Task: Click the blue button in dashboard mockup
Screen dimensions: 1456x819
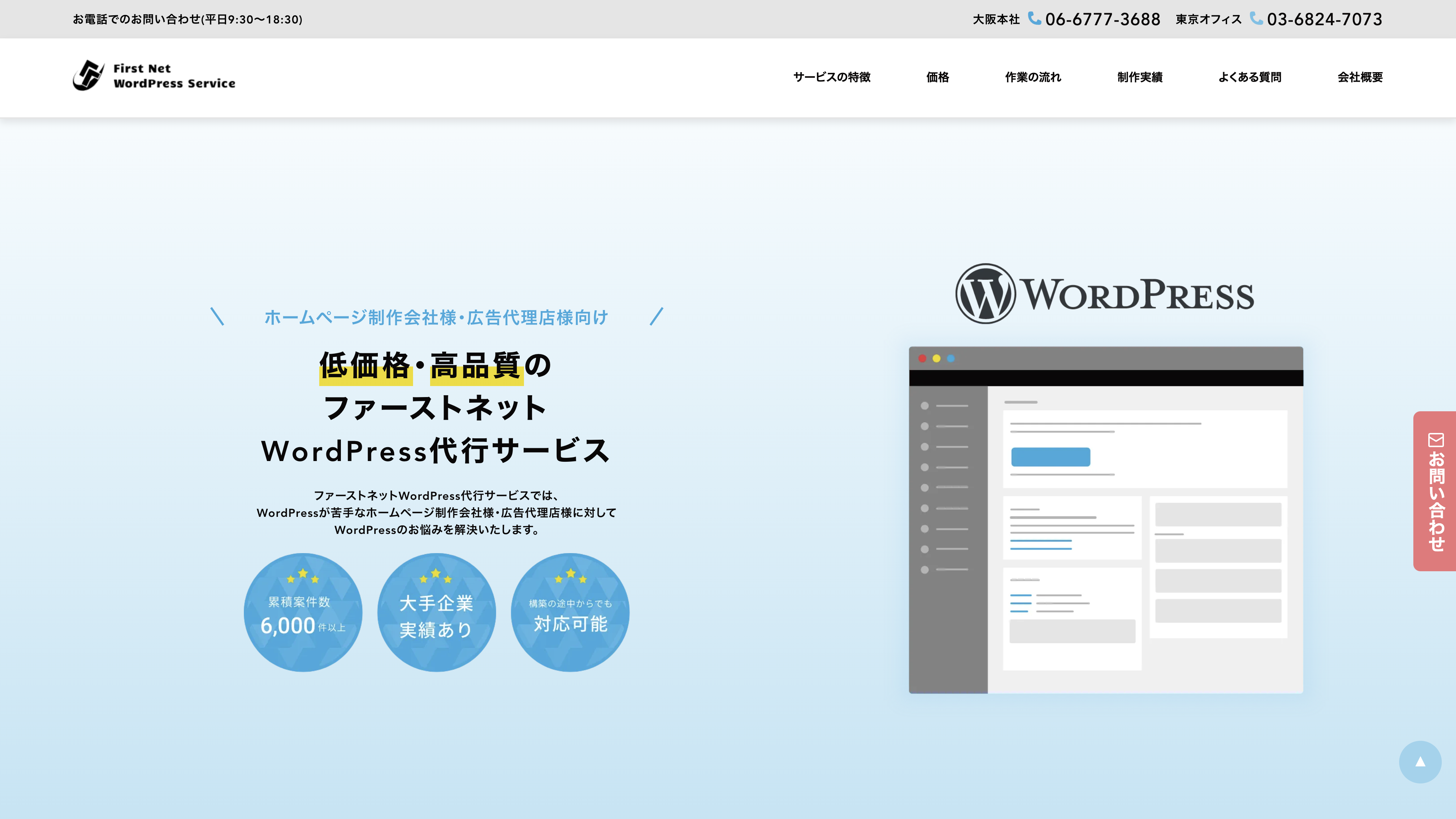Action: pyautogui.click(x=1050, y=457)
